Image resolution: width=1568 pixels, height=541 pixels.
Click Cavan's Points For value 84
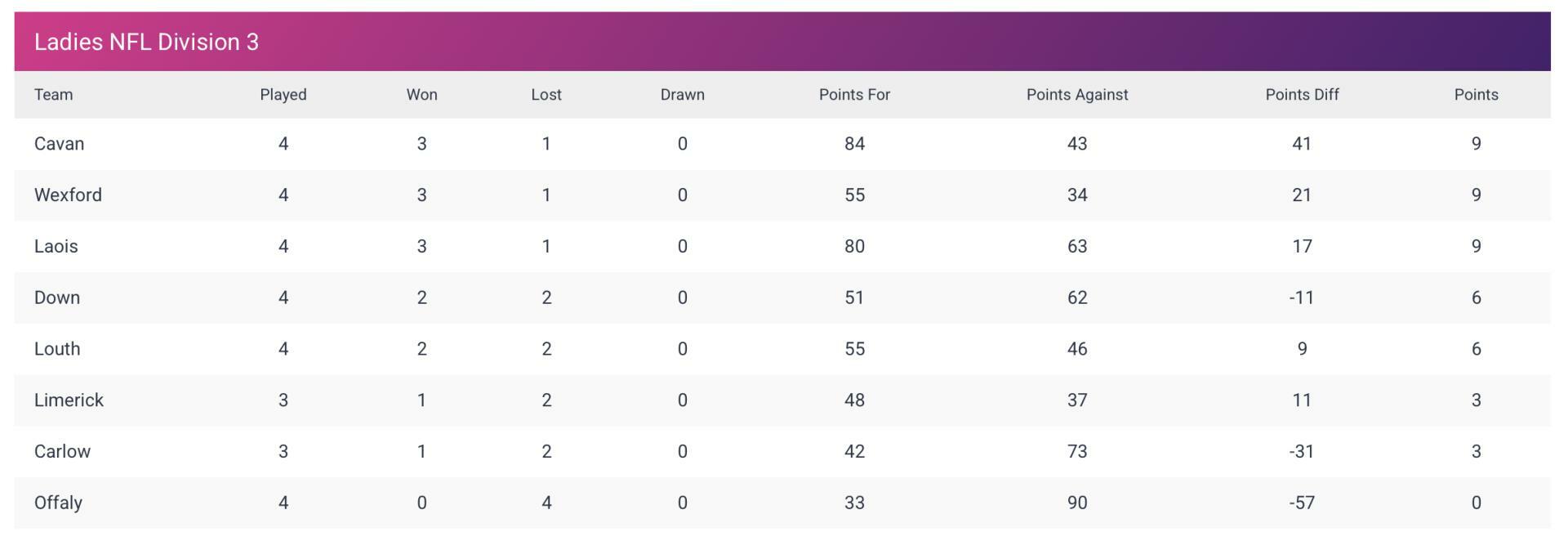[x=854, y=144]
